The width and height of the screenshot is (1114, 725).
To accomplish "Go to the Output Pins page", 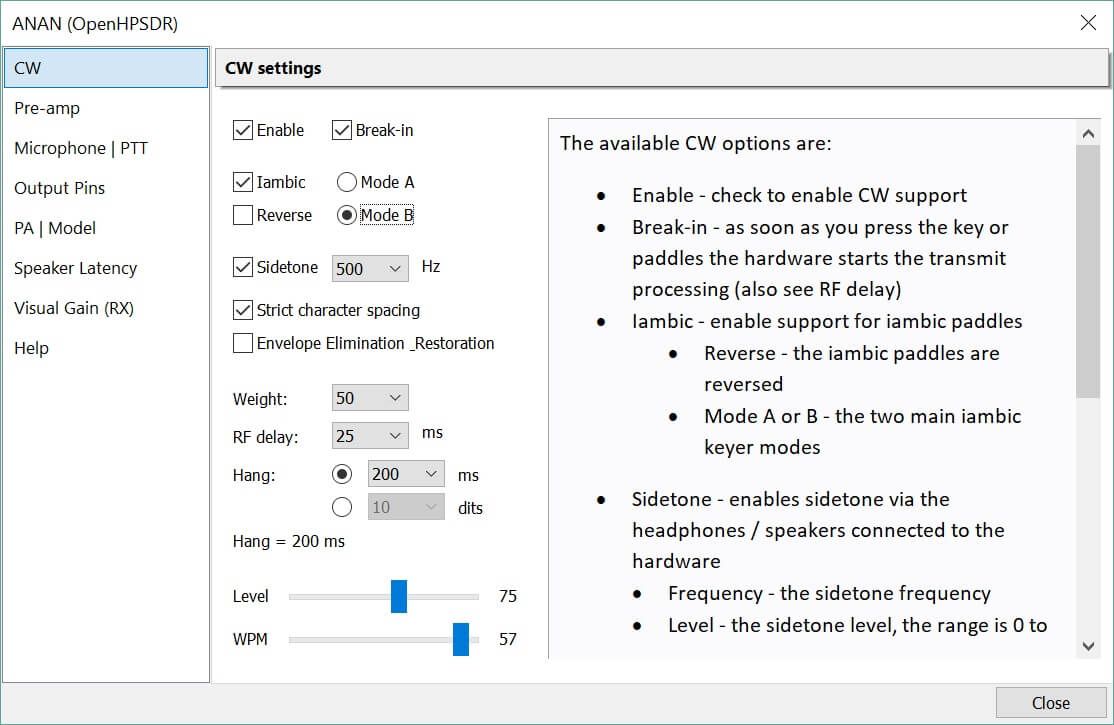I will [59, 188].
